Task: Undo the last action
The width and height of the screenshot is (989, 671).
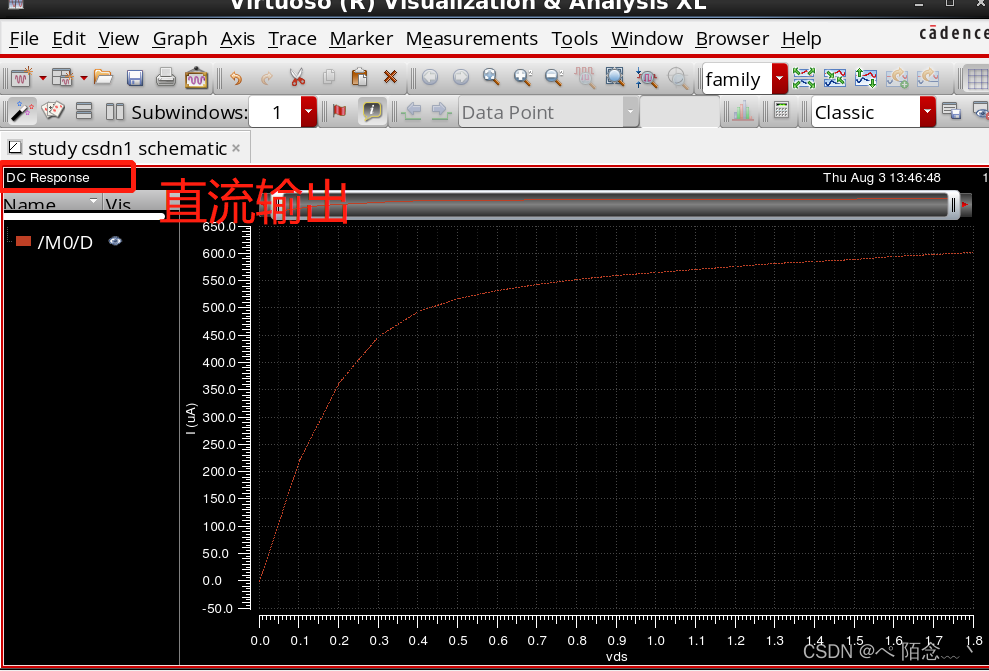Action: 236,78
